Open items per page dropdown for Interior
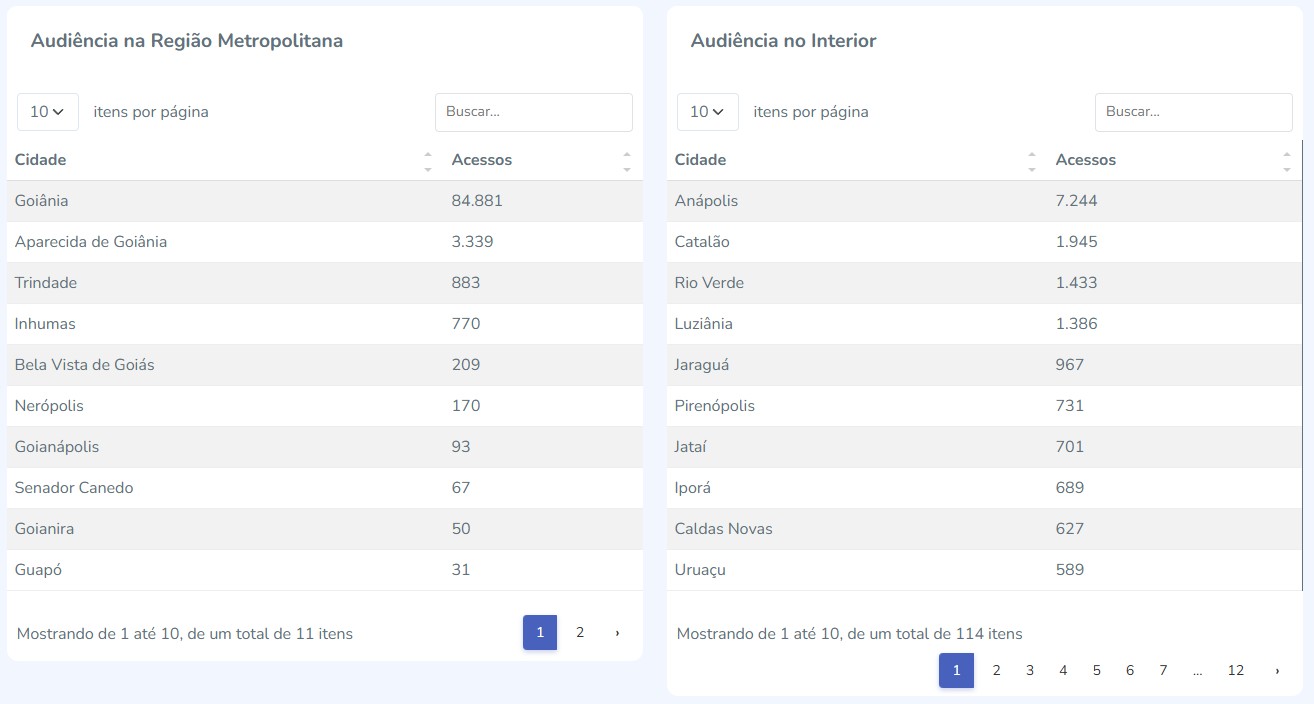 tap(708, 112)
